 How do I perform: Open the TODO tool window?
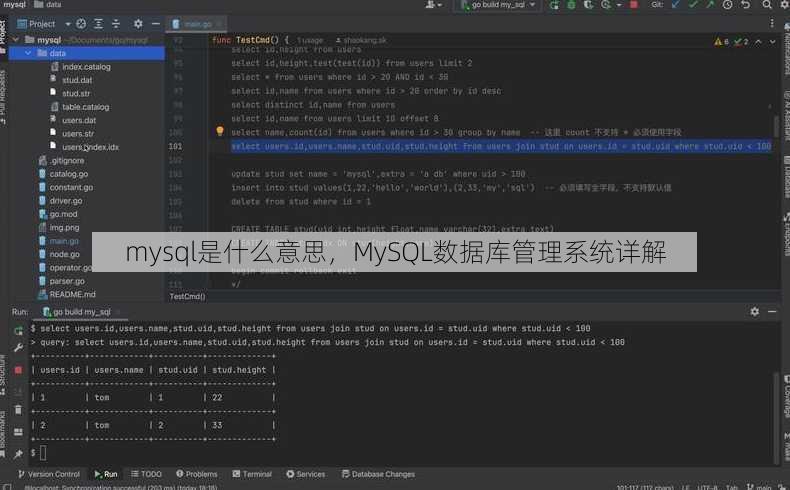click(x=146, y=474)
